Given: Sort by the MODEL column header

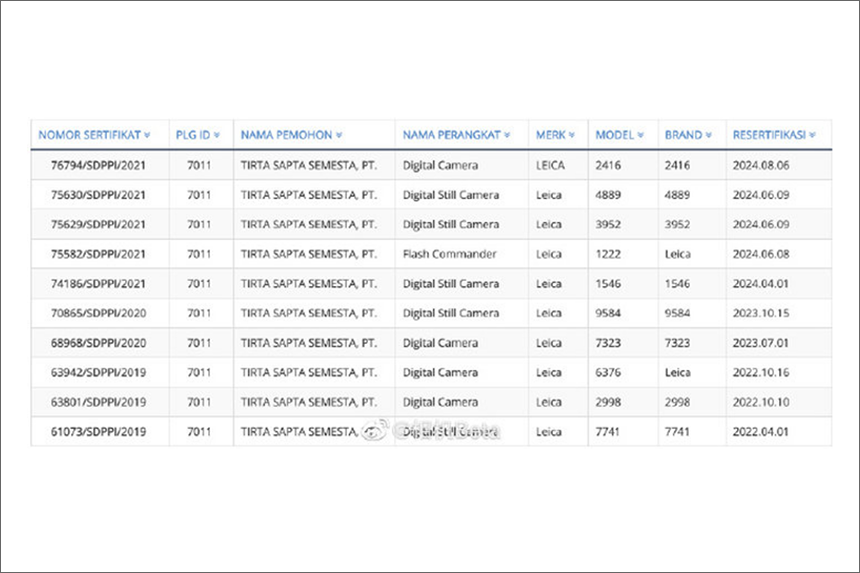Looking at the screenshot, I should [619, 135].
